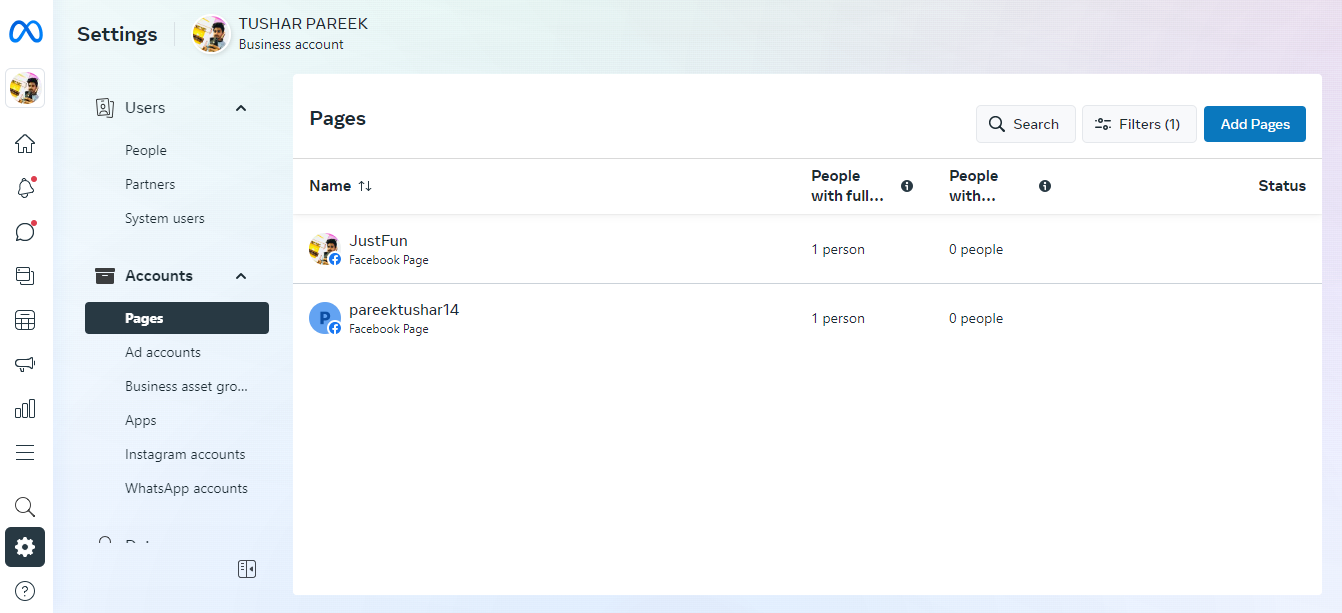Go to Ad accounts settings
This screenshot has height=613, width=1342.
(163, 352)
